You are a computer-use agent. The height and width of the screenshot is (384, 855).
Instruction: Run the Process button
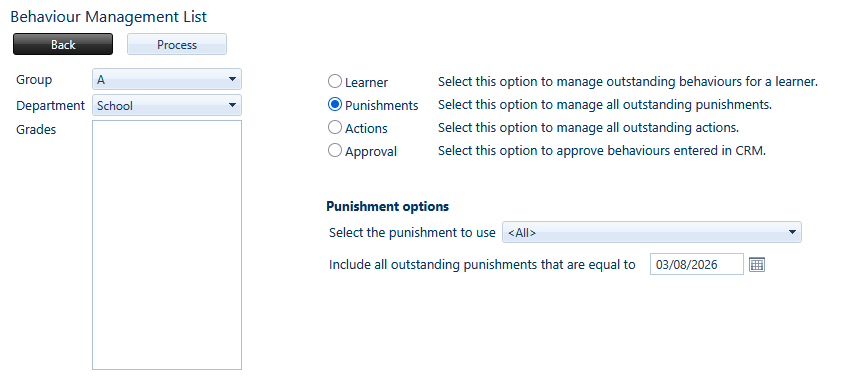[177, 44]
